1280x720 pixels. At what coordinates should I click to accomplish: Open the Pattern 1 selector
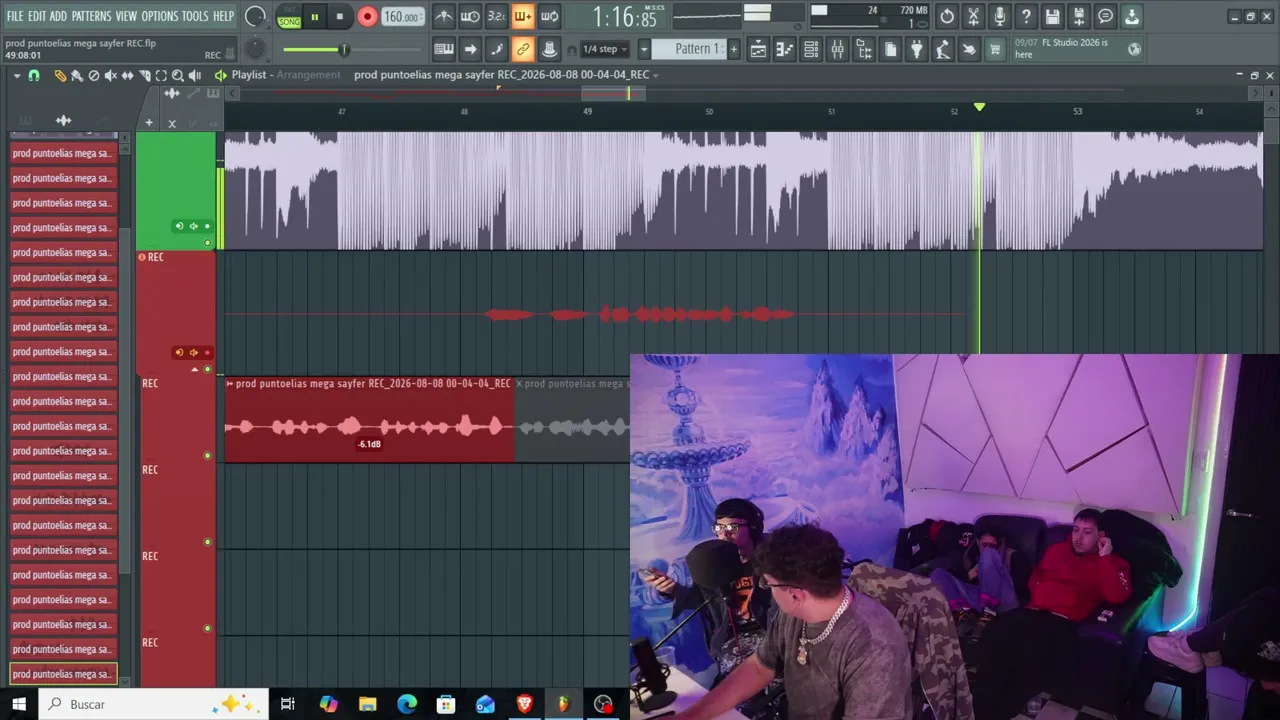[x=689, y=49]
